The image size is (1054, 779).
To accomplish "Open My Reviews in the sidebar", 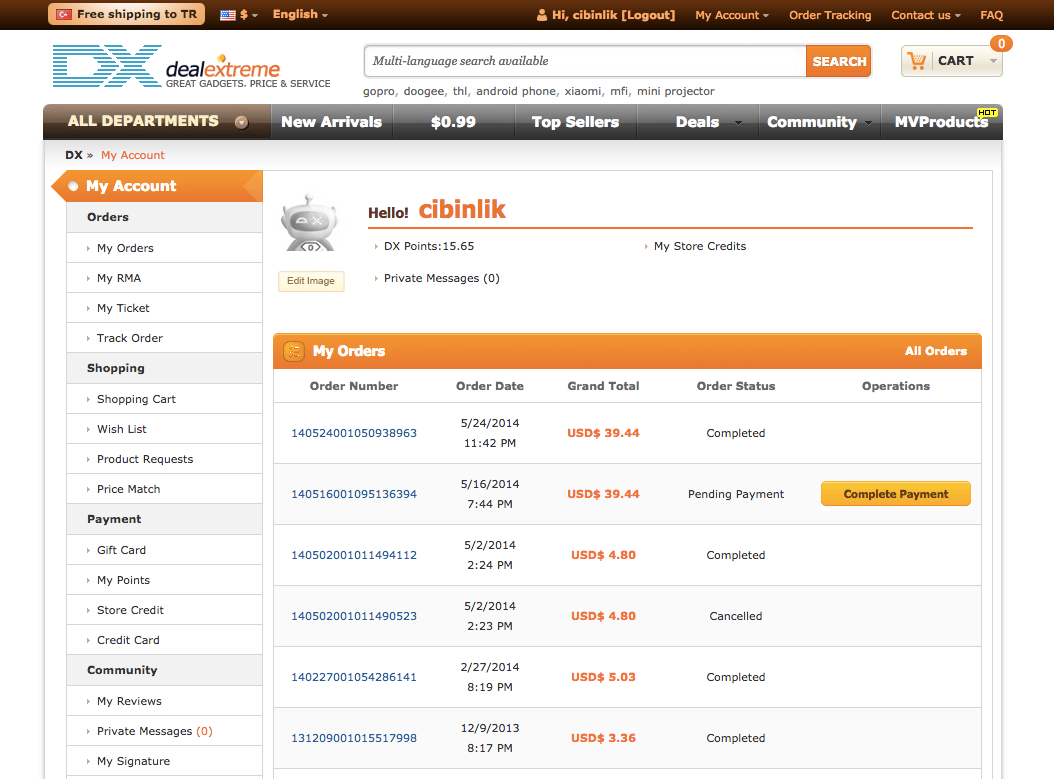I will tap(129, 701).
